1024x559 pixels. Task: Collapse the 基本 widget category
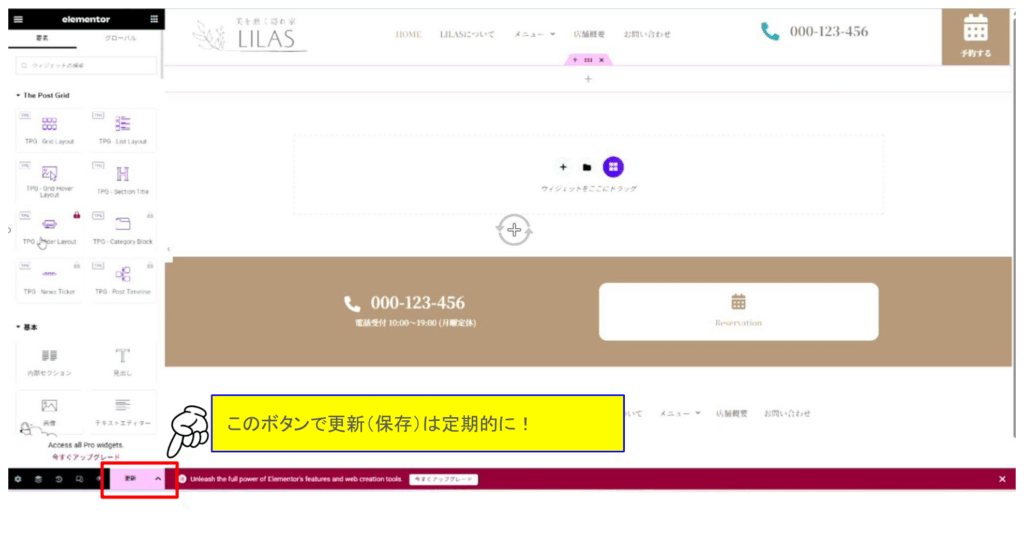pyautogui.click(x=27, y=327)
